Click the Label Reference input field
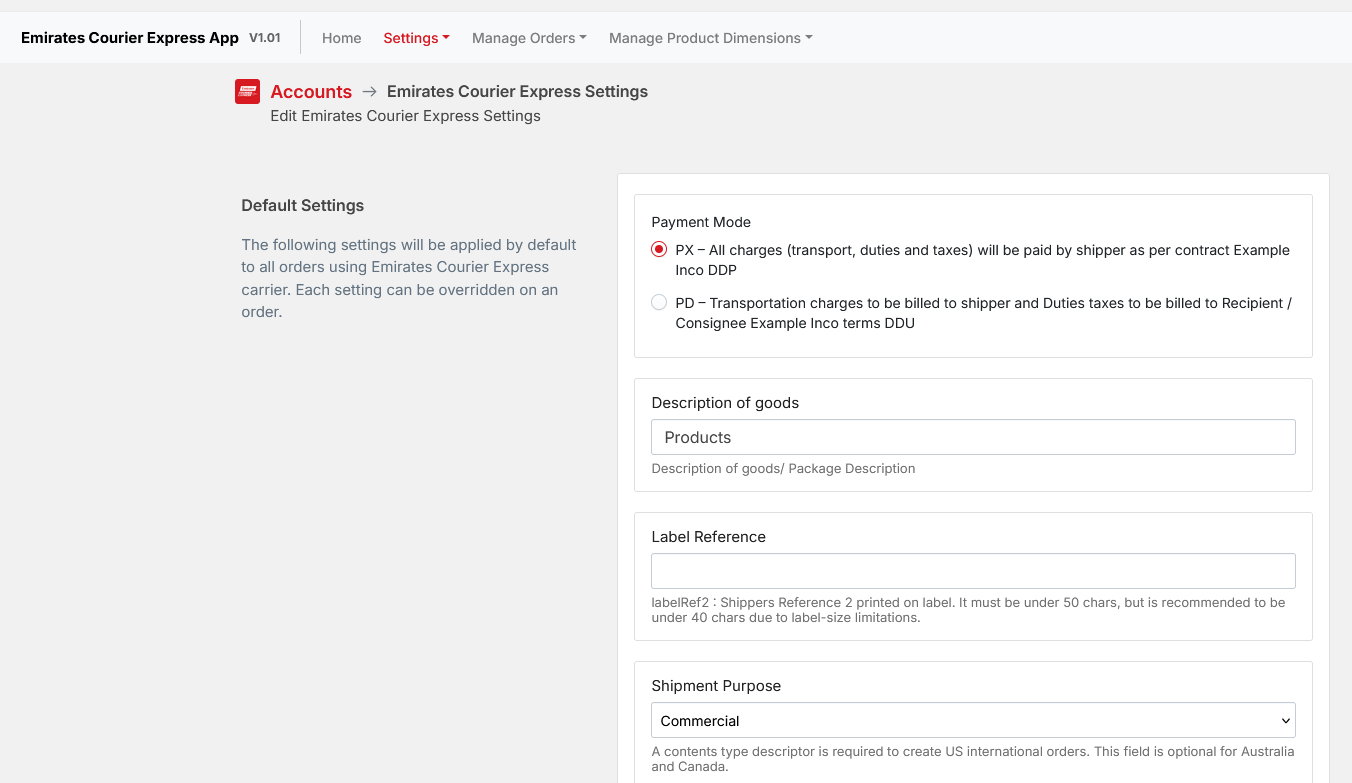 [x=973, y=571]
